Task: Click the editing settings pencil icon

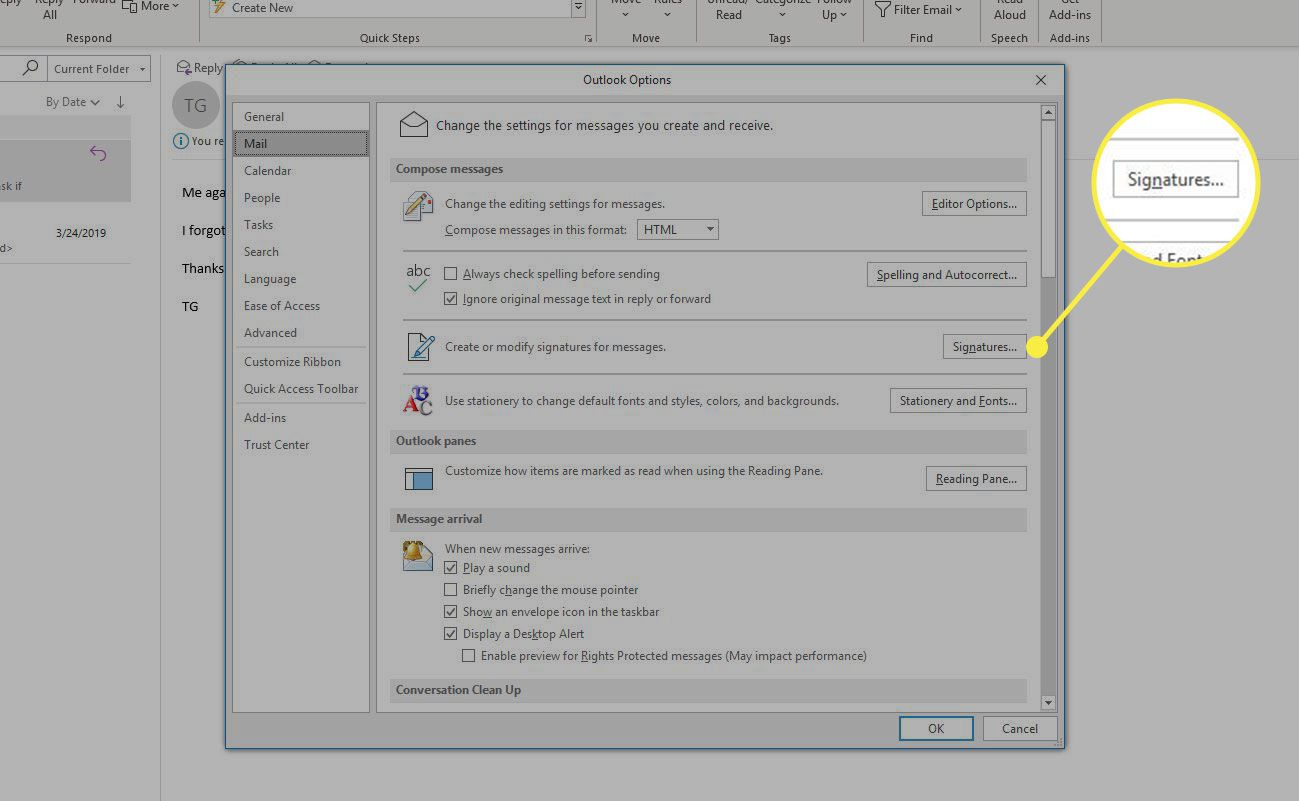Action: click(418, 206)
